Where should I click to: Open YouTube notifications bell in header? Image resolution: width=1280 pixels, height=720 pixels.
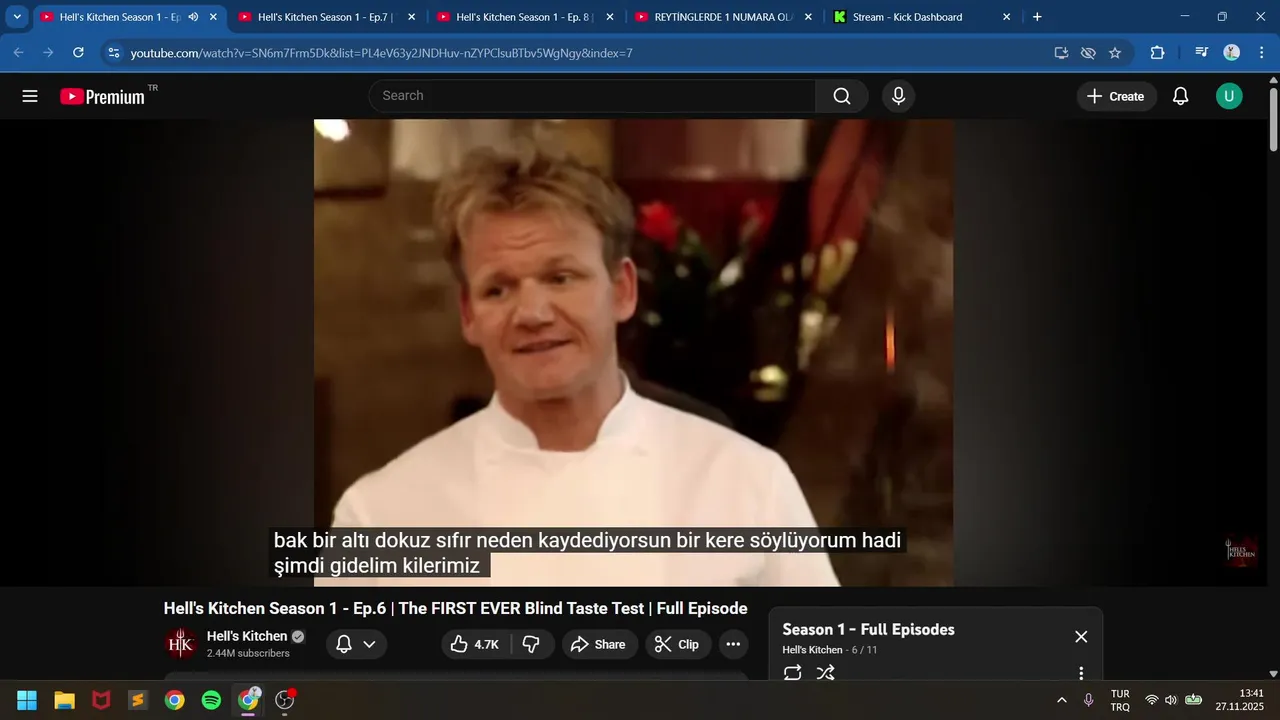click(x=1180, y=96)
